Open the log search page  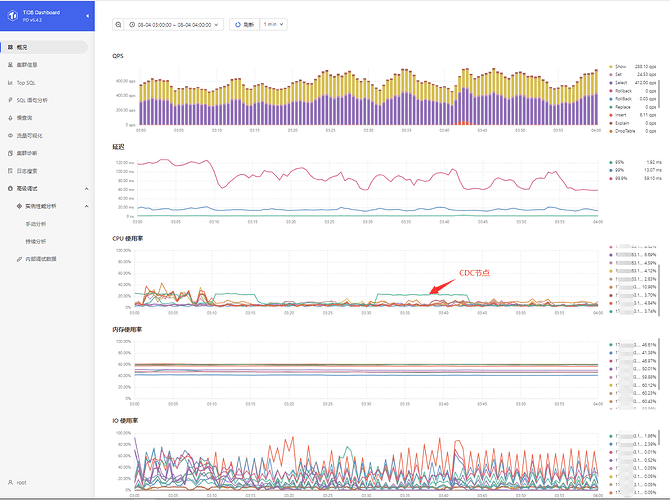click(27, 170)
